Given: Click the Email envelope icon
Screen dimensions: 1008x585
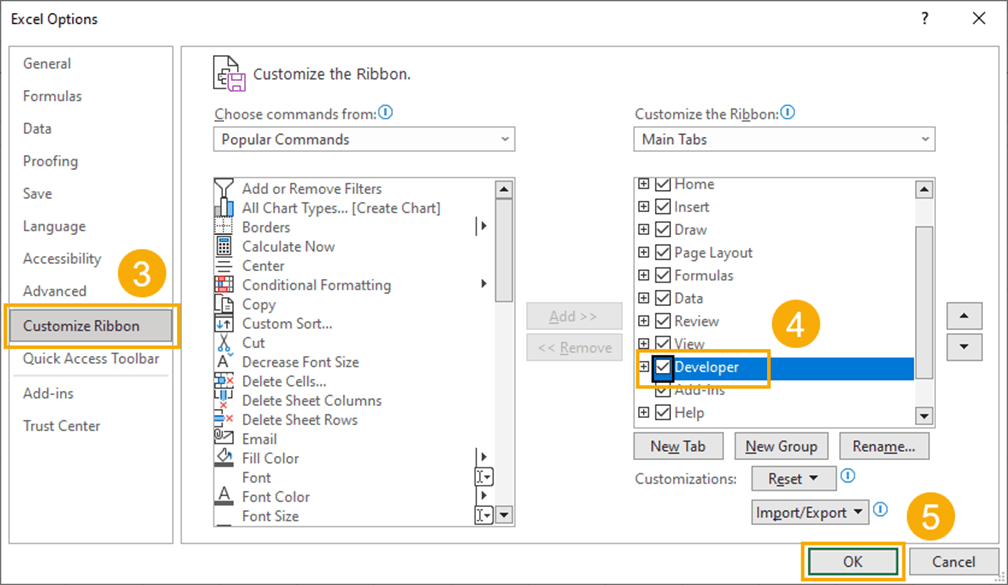Looking at the screenshot, I should [224, 437].
